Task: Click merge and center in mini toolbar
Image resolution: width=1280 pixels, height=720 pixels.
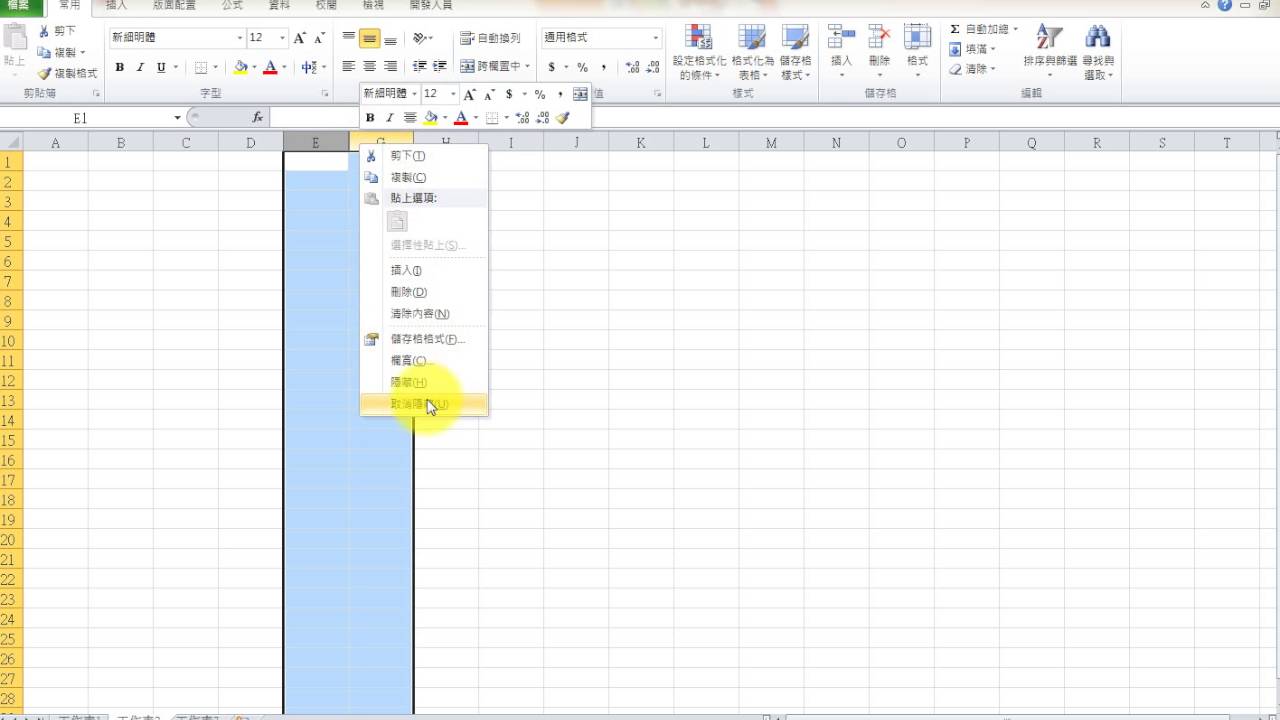Action: (x=580, y=94)
